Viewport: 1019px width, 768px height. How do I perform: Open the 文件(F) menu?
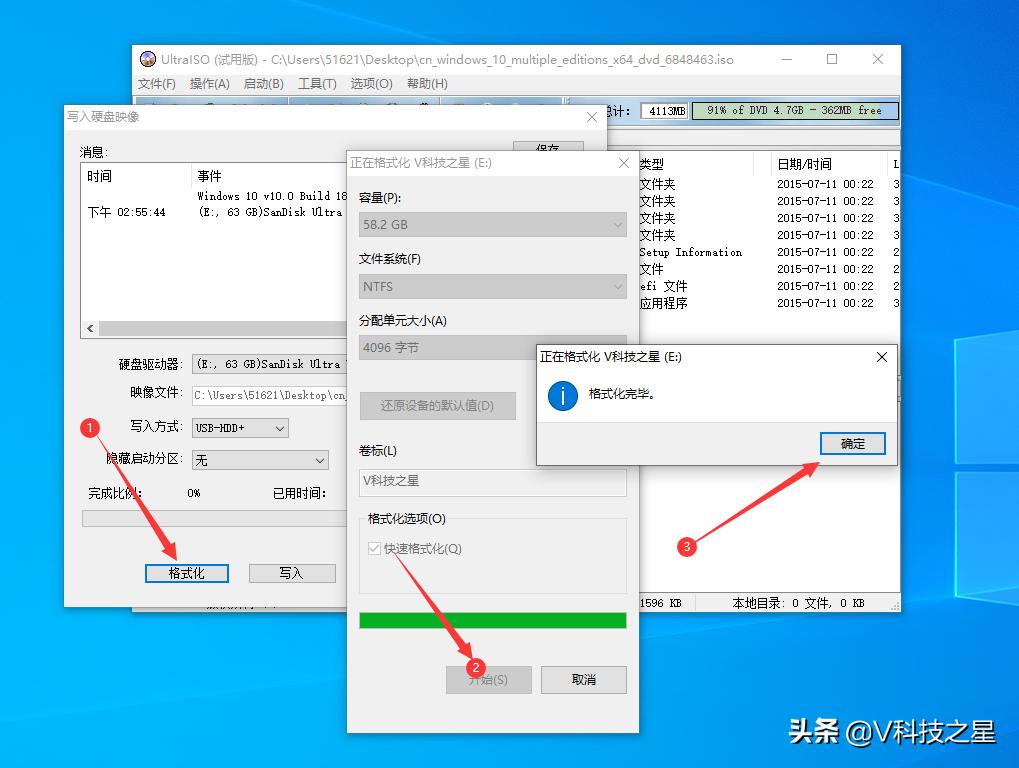point(156,83)
